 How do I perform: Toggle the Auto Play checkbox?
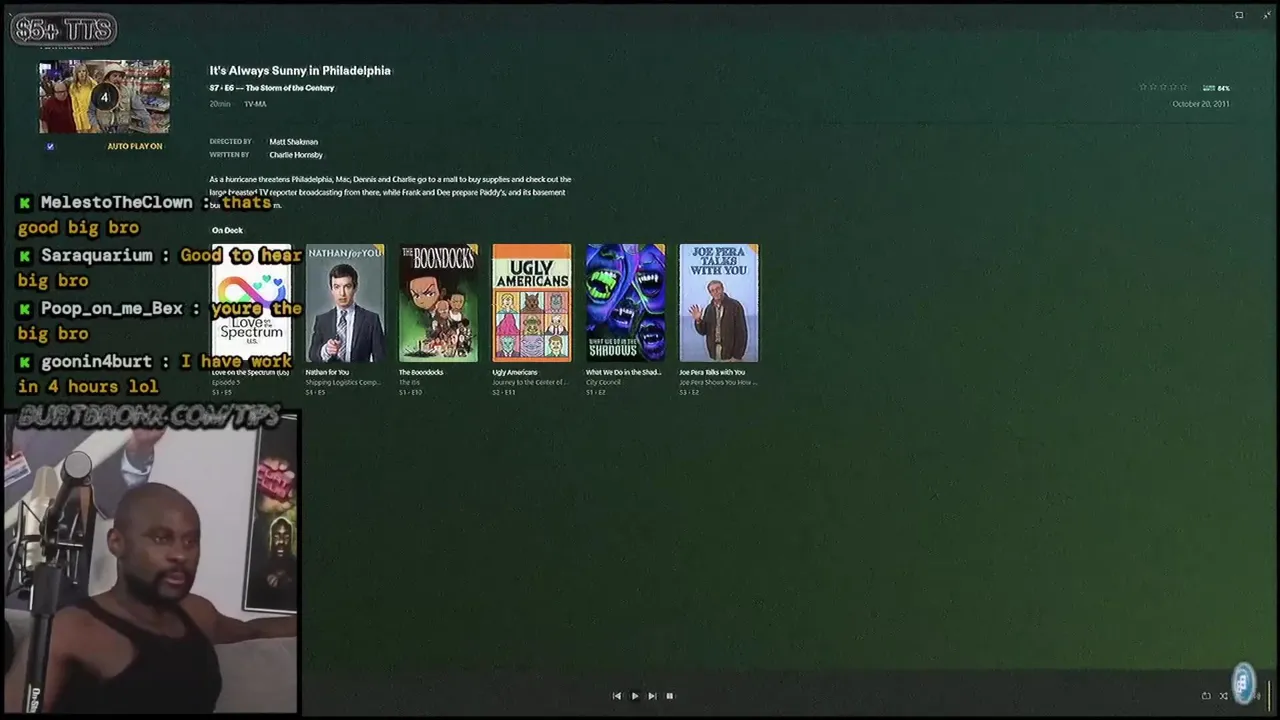50,146
